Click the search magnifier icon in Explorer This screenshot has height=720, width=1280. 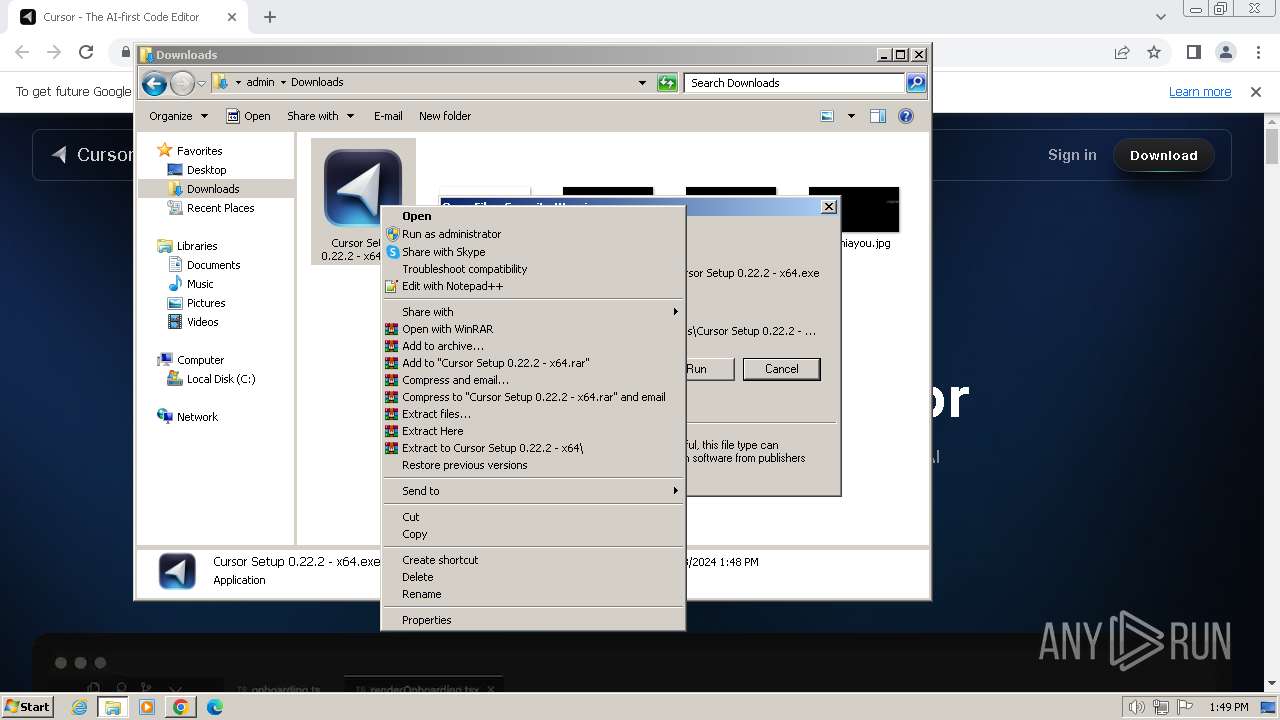pos(916,83)
